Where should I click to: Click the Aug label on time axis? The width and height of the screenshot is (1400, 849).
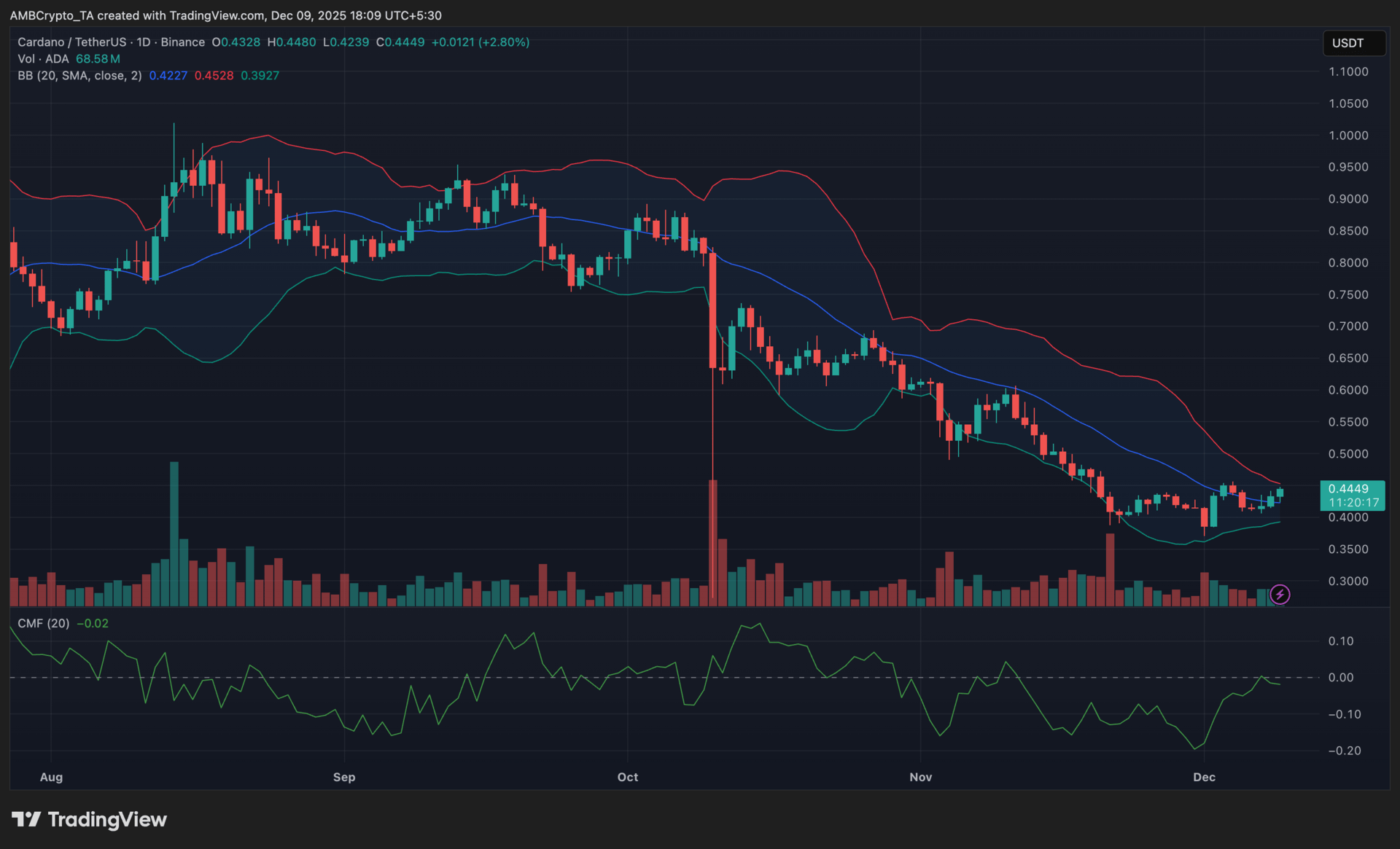51,777
